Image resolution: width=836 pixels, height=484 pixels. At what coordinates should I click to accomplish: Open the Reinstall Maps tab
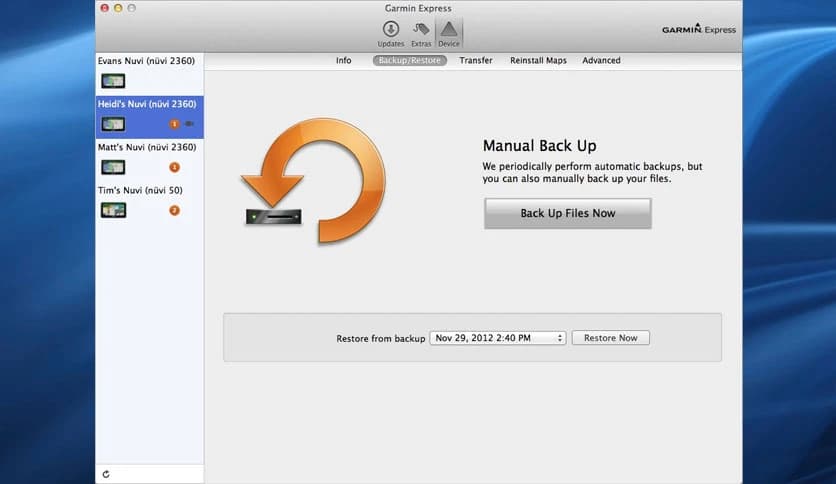[538, 60]
